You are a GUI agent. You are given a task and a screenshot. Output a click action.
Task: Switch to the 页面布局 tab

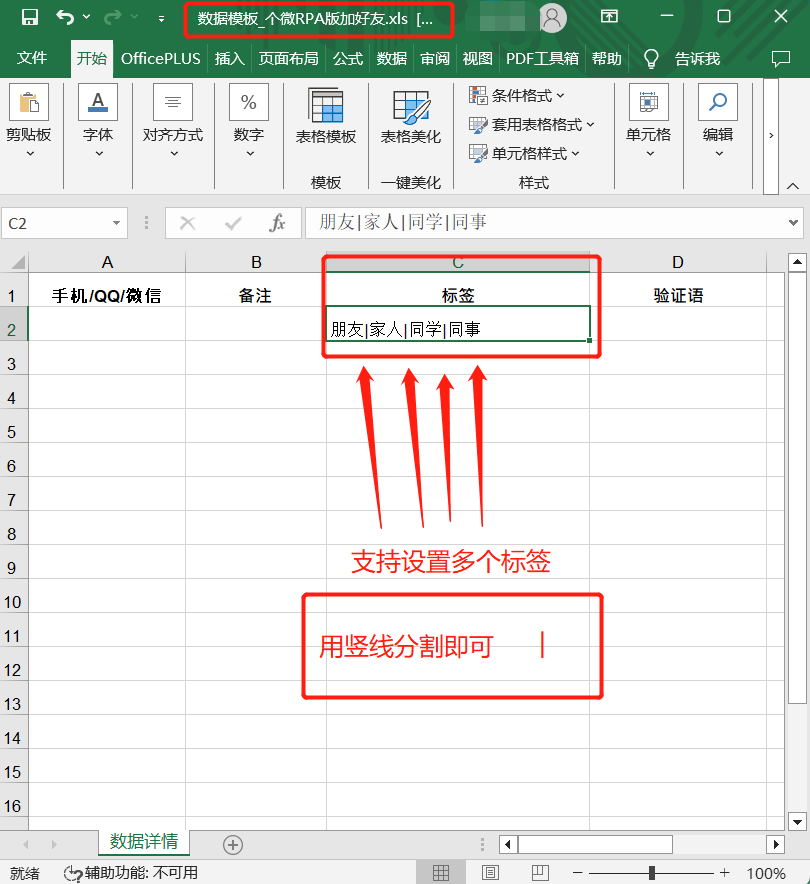point(288,59)
